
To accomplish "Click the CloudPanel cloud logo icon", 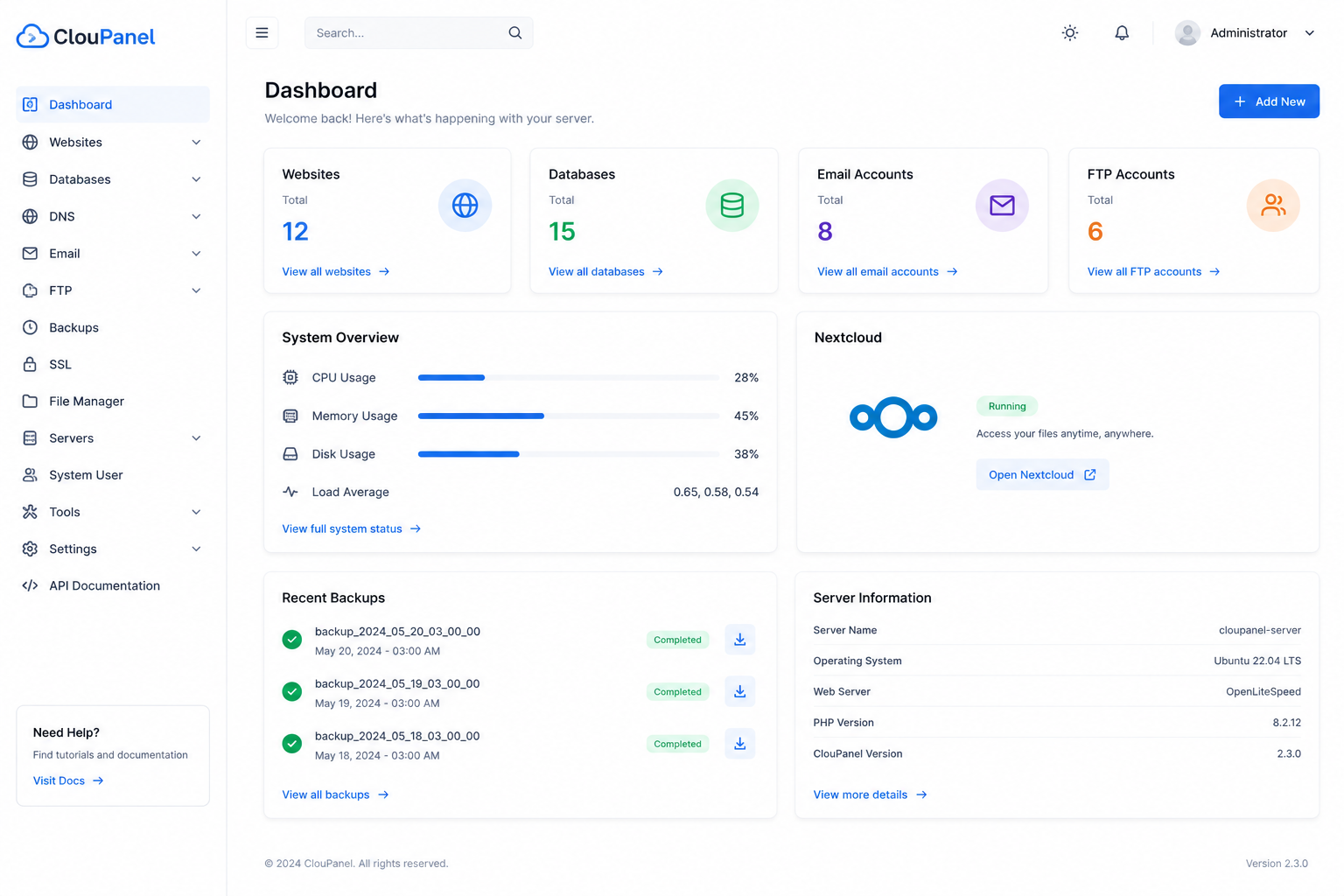I will pos(32,36).
